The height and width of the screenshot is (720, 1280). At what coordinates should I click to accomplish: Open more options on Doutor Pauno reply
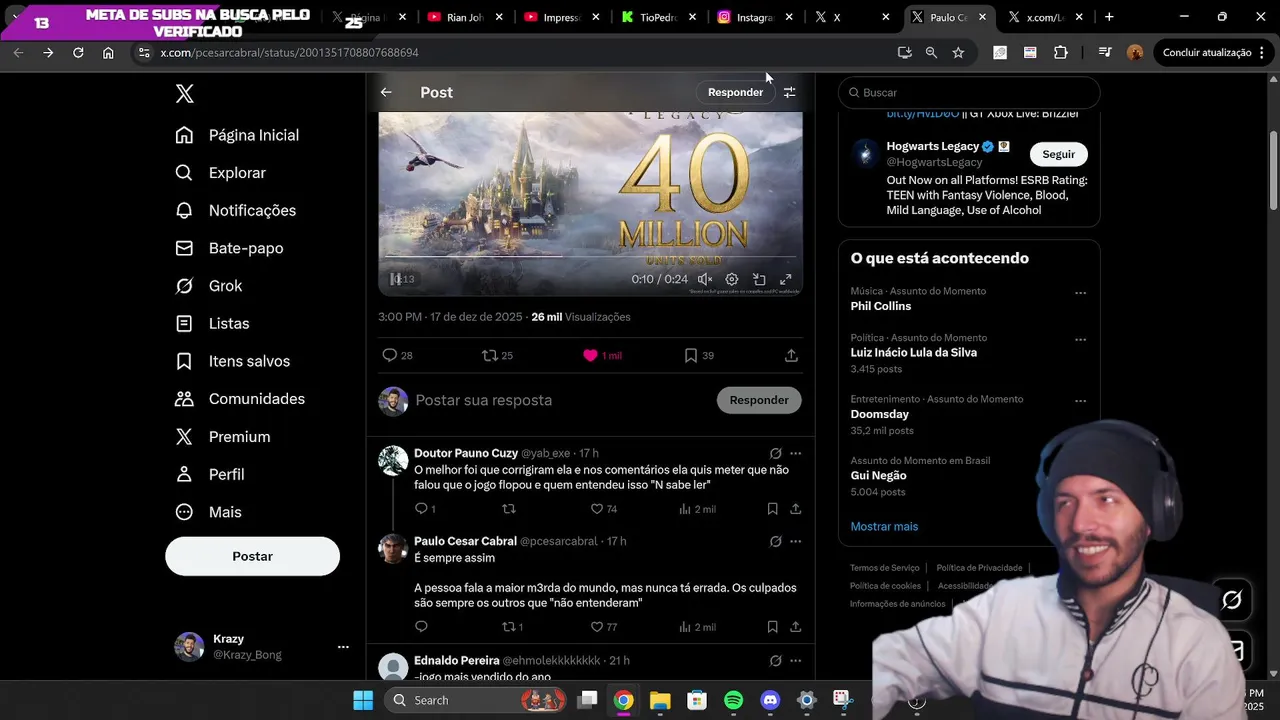pos(796,453)
